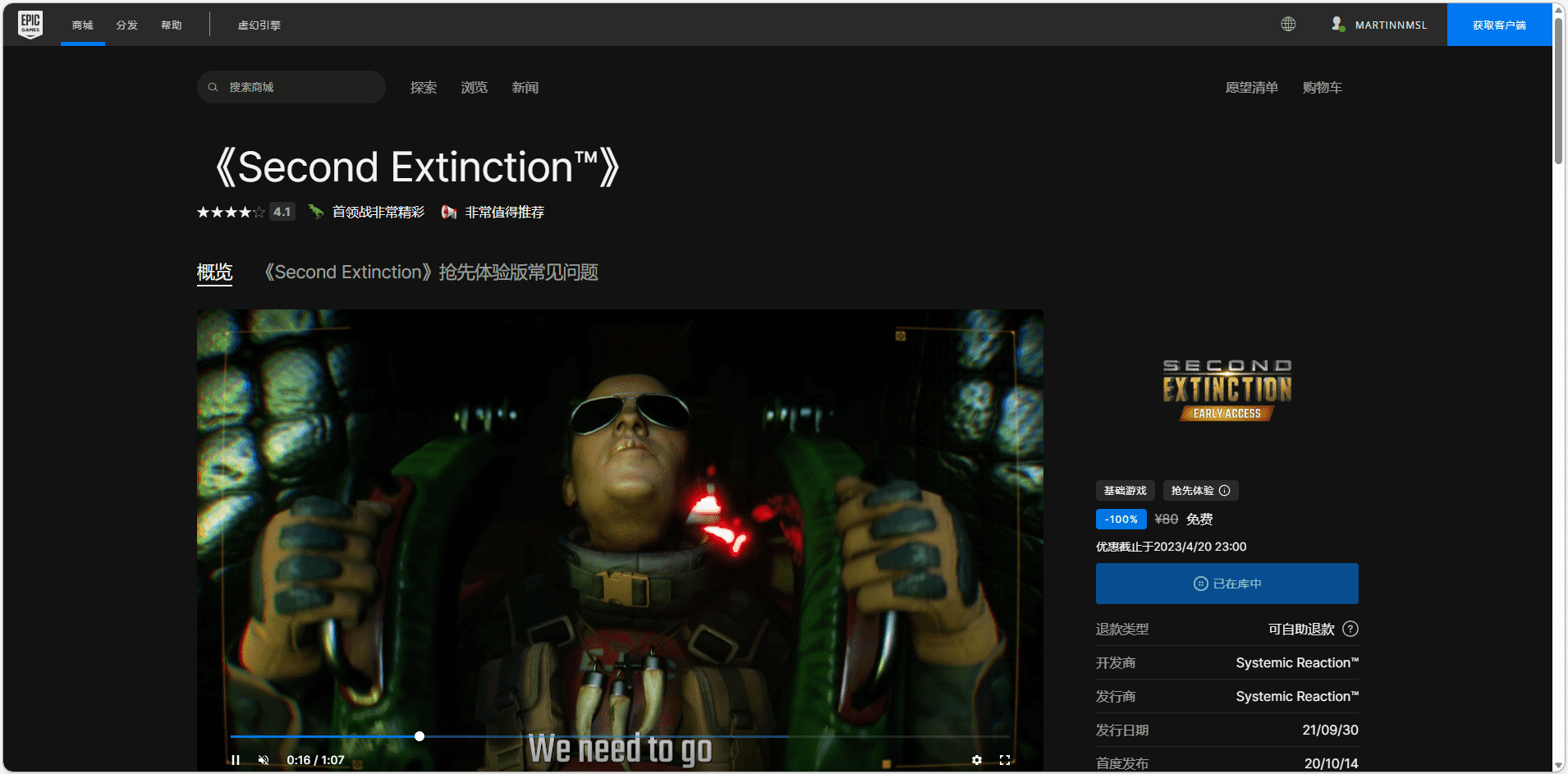This screenshot has width=1568, height=774.
Task: Click the 4.1 rating score
Action: click(282, 212)
